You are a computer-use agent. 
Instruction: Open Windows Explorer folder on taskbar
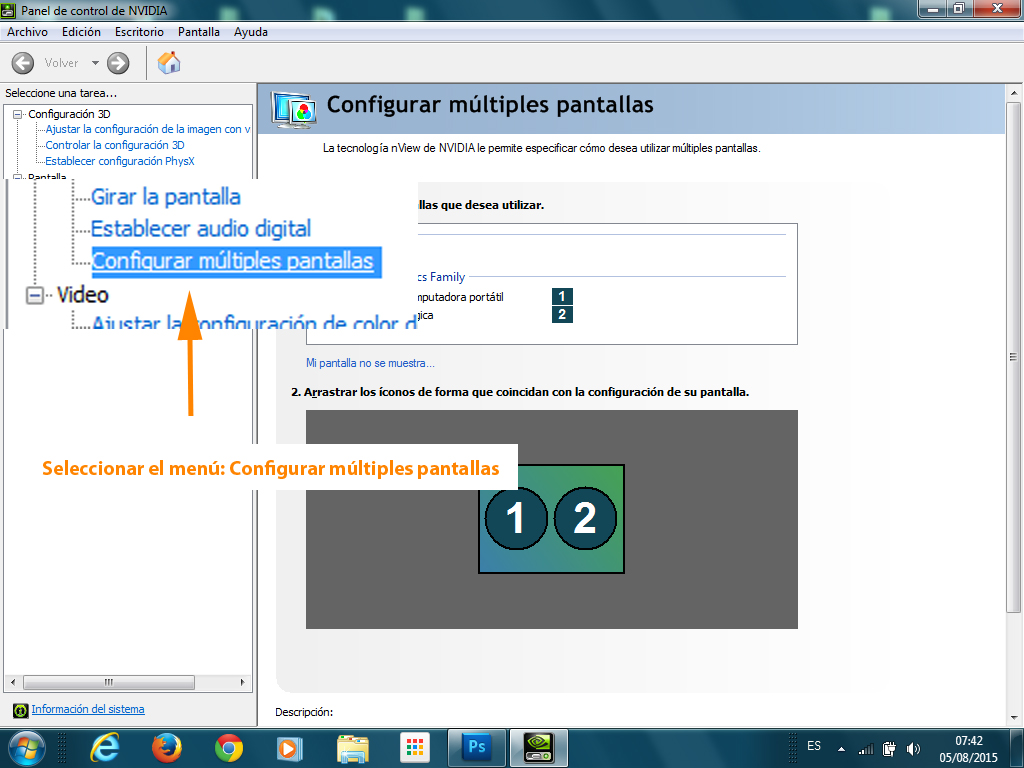point(353,748)
